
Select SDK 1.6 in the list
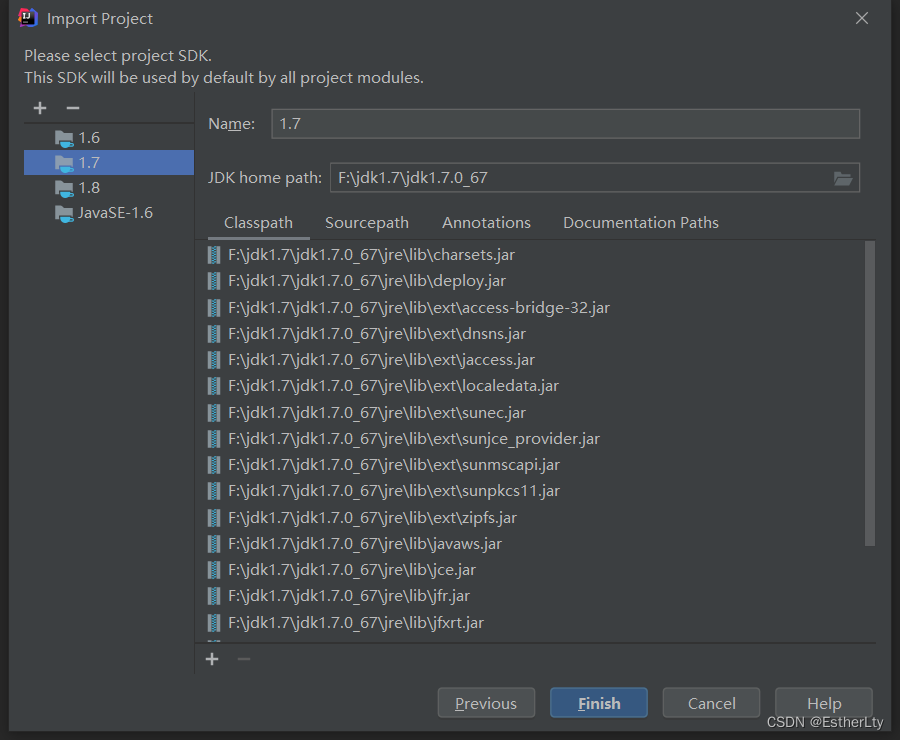109,138
